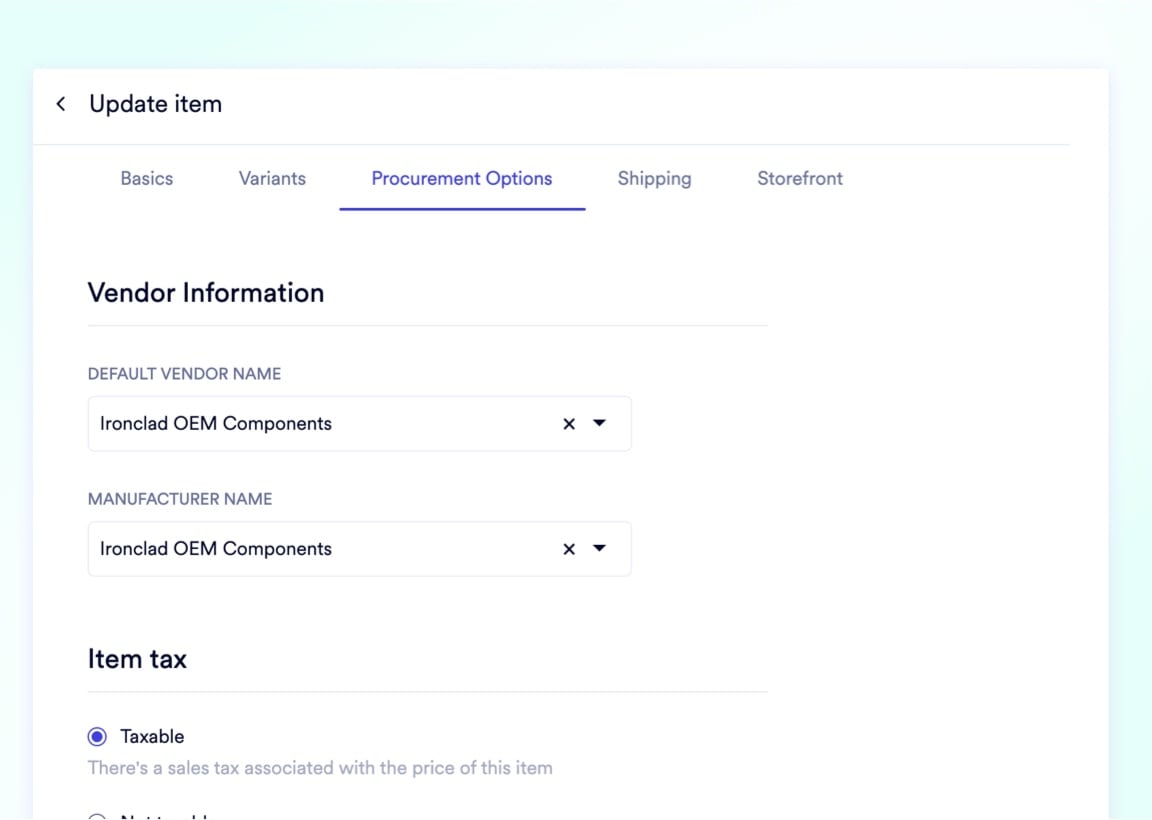1152x820 pixels.
Task: Click the Vendor Information section heading
Action: [x=206, y=293]
